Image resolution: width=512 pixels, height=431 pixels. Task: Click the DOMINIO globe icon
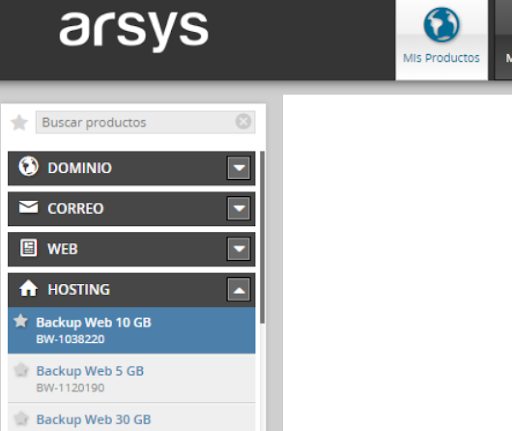[28, 166]
